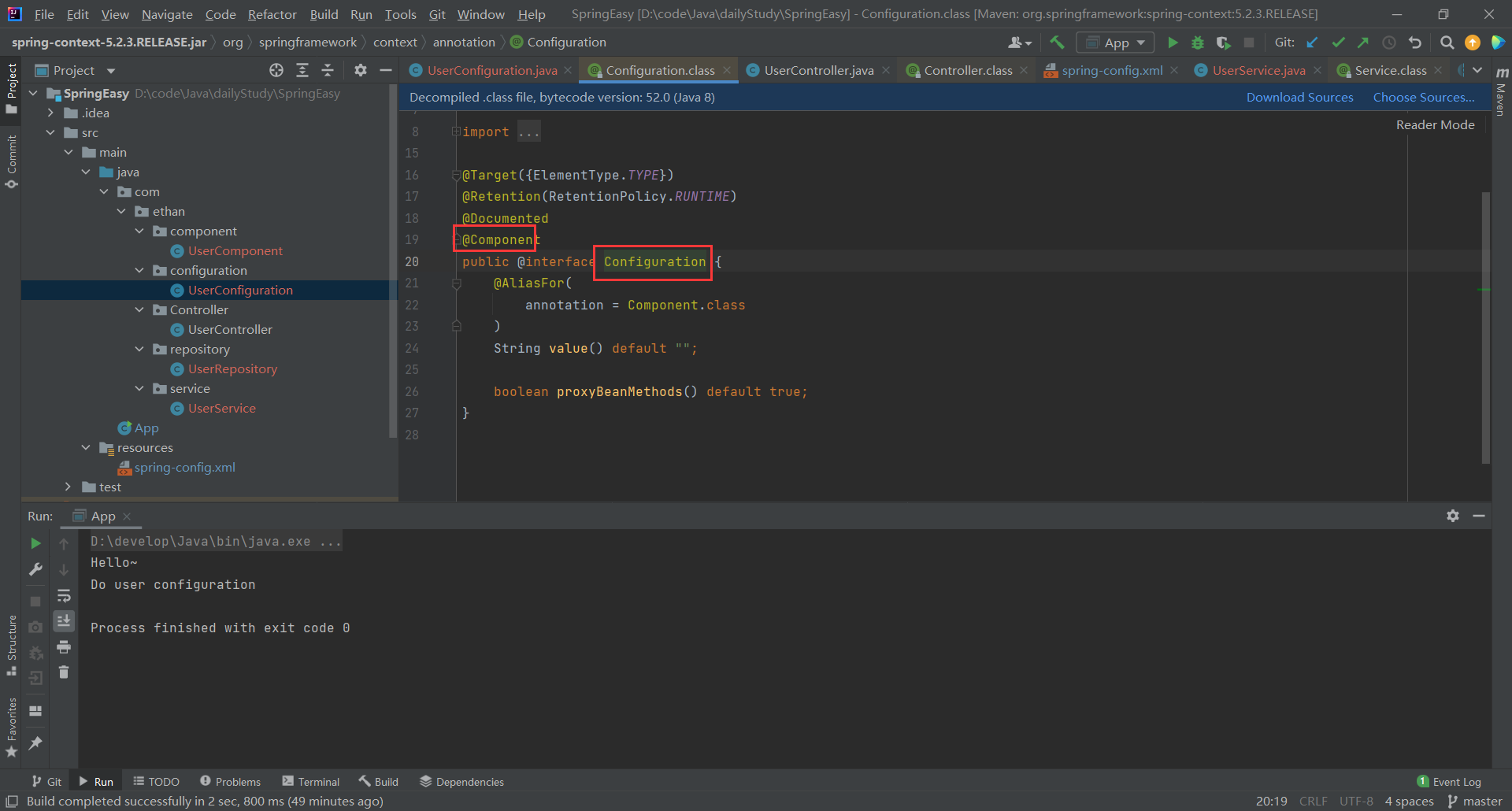Toggle Structure side tool window

click(x=11, y=644)
